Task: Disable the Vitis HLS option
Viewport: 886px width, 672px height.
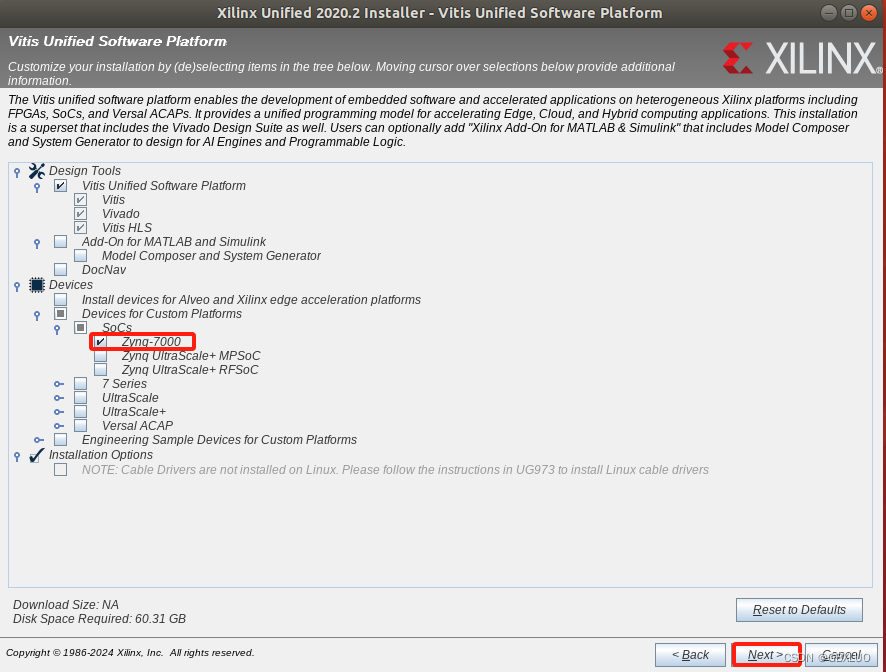Action: tap(80, 227)
